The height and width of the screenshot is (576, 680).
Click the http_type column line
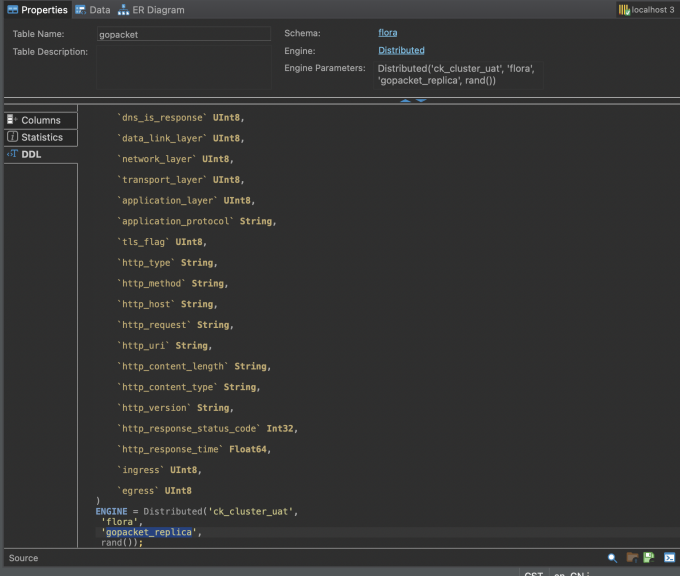pyautogui.click(x=167, y=263)
